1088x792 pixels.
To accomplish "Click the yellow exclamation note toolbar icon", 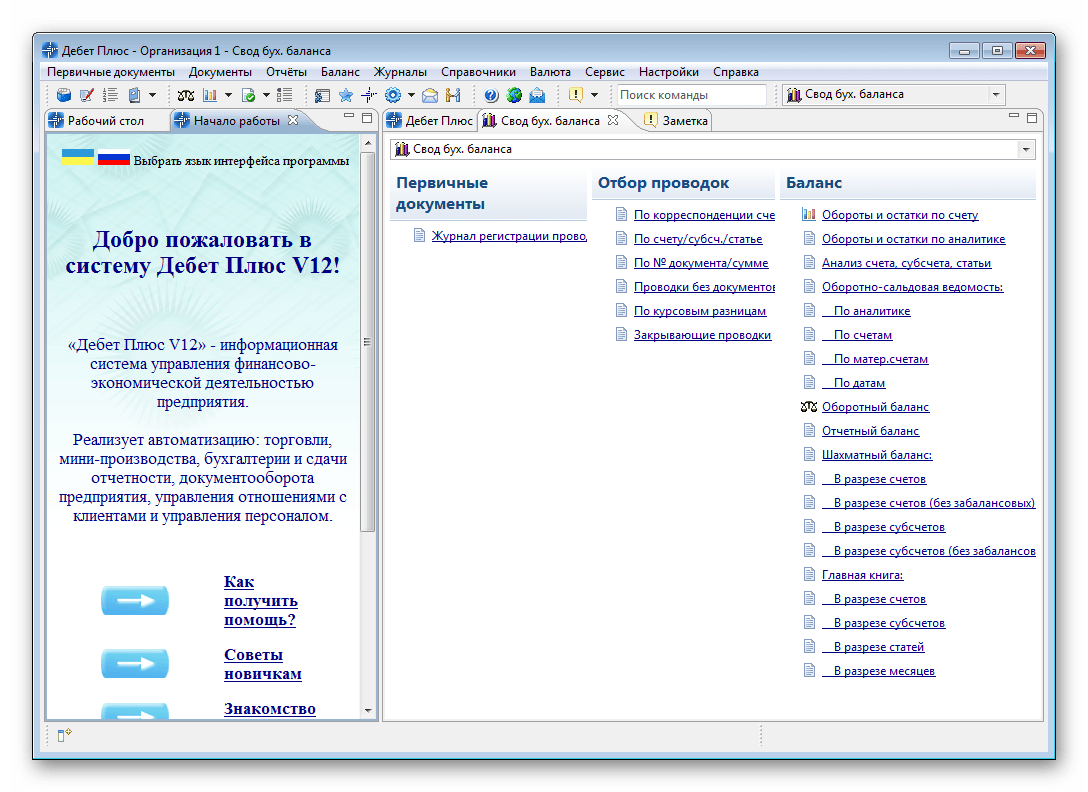I will point(575,94).
